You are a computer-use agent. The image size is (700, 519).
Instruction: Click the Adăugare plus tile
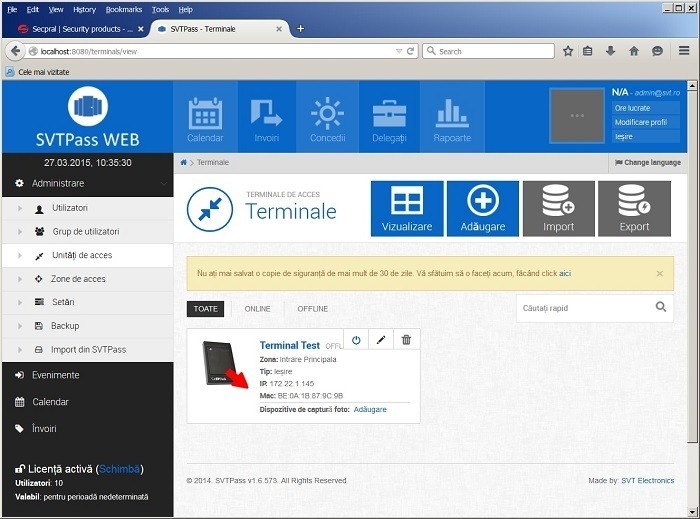tap(482, 208)
